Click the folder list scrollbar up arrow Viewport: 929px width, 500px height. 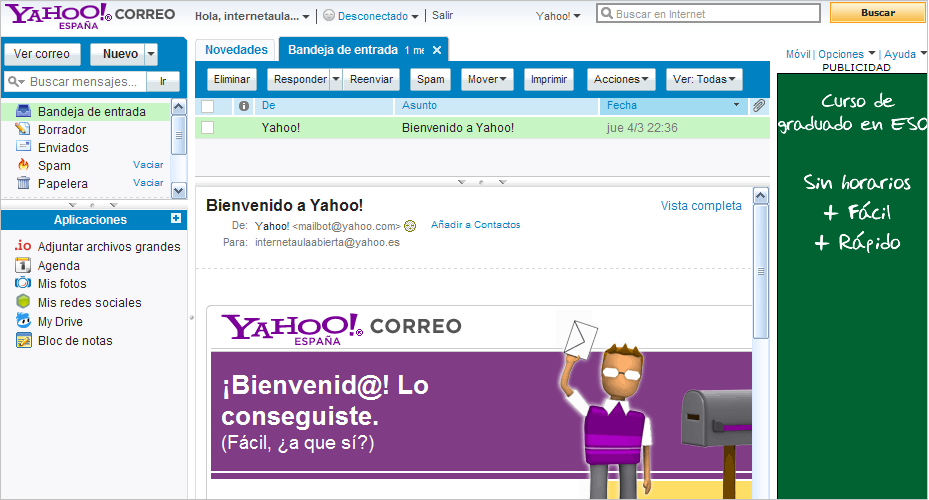(x=178, y=107)
